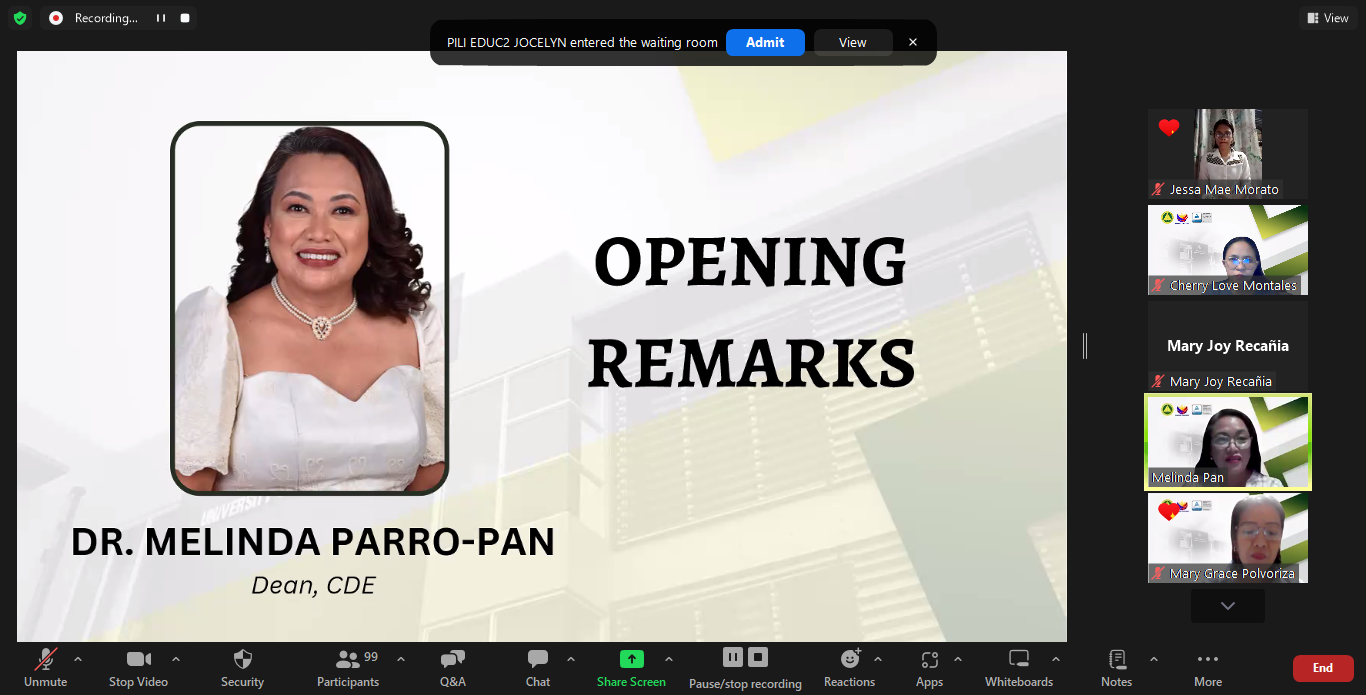The width and height of the screenshot is (1366, 695).
Task: Open the Q&A panel
Action: (452, 660)
